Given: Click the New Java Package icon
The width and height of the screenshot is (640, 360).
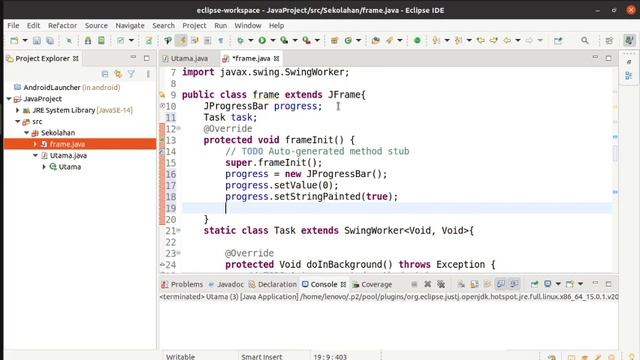Looking at the screenshot, I should pos(335,40).
